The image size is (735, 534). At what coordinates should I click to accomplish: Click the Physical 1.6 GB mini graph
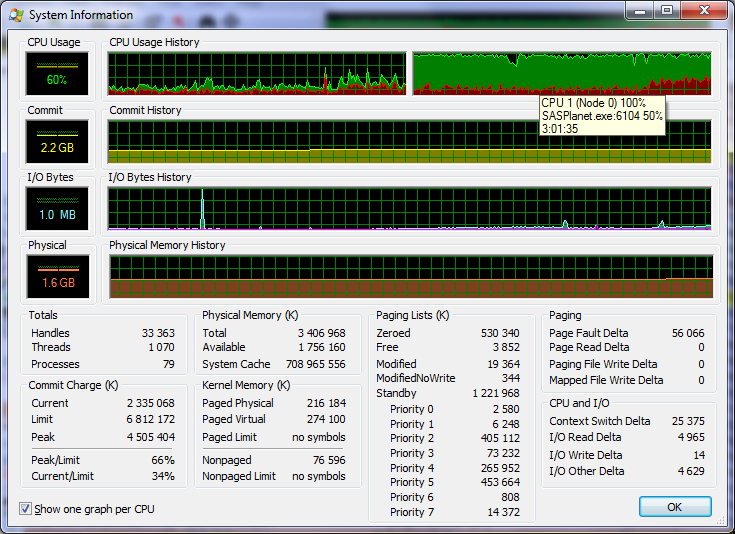tap(57, 277)
